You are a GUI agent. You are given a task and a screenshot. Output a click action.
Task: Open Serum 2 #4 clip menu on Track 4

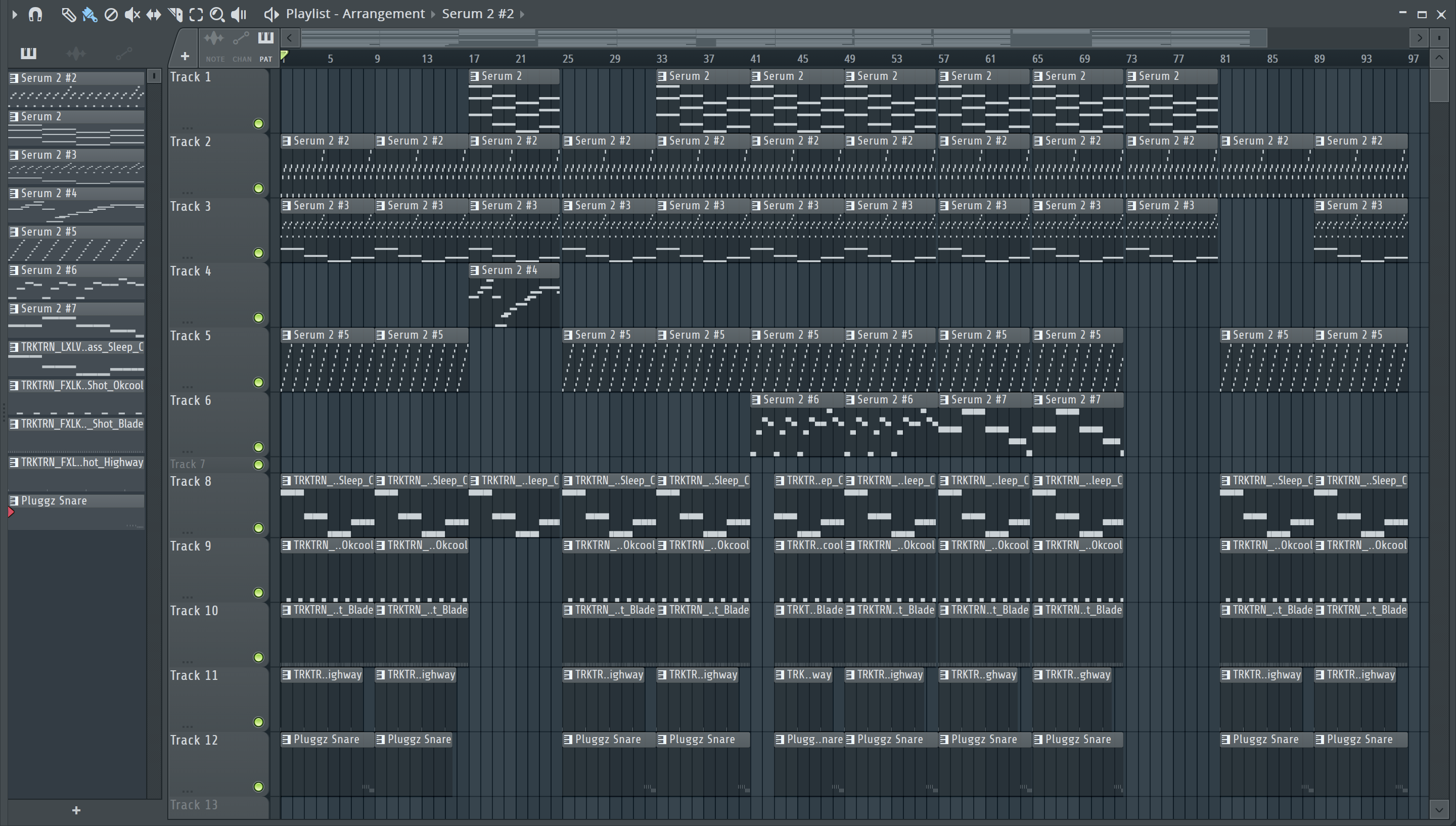point(475,270)
